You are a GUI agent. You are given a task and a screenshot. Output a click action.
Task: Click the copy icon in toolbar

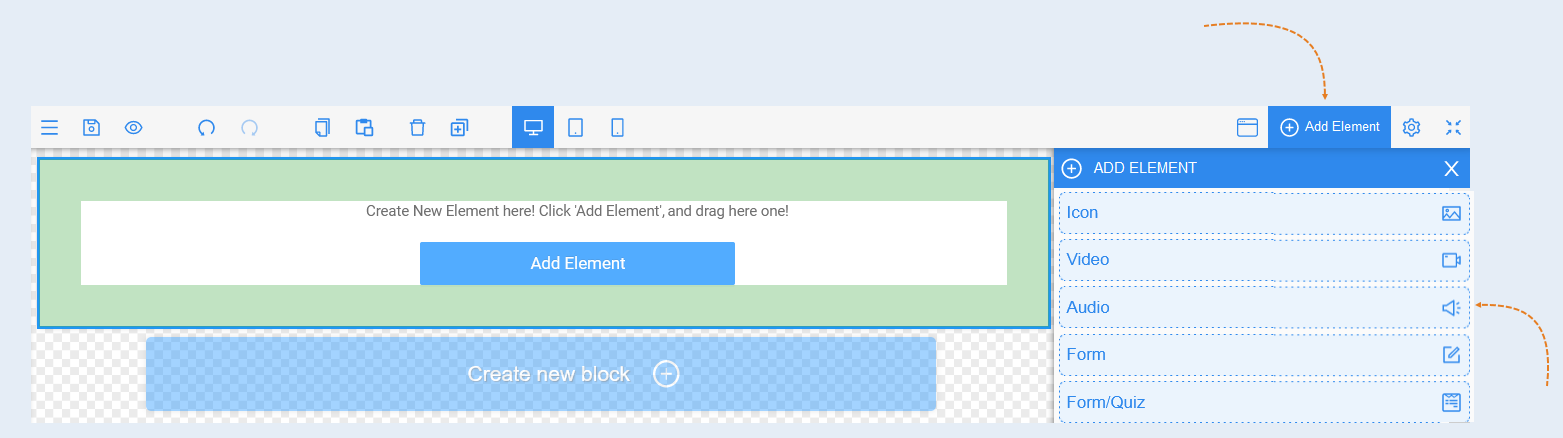click(x=322, y=127)
